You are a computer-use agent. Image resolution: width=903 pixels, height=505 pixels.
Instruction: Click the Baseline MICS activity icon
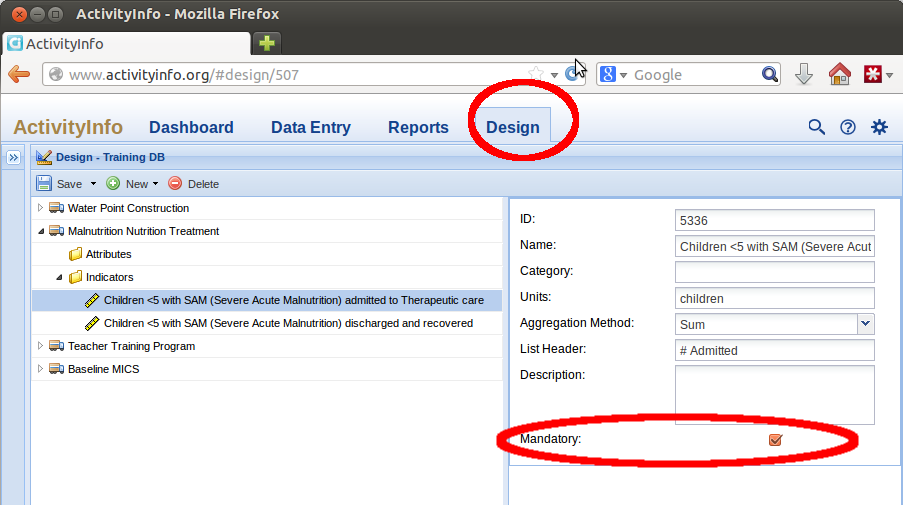[x=56, y=369]
